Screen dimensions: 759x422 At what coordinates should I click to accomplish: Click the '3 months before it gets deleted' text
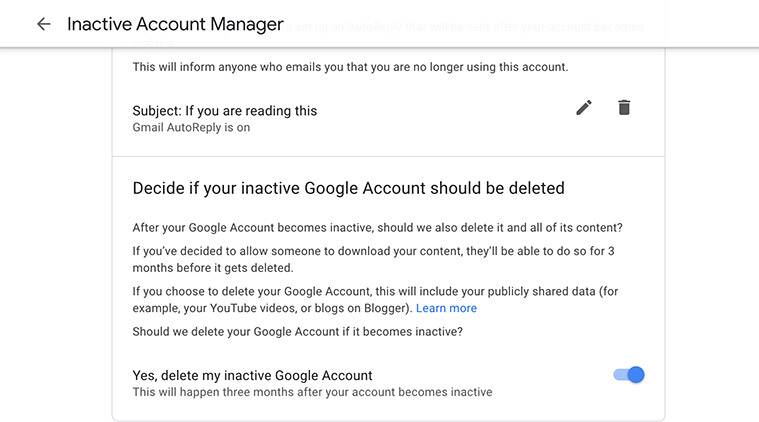point(210,268)
